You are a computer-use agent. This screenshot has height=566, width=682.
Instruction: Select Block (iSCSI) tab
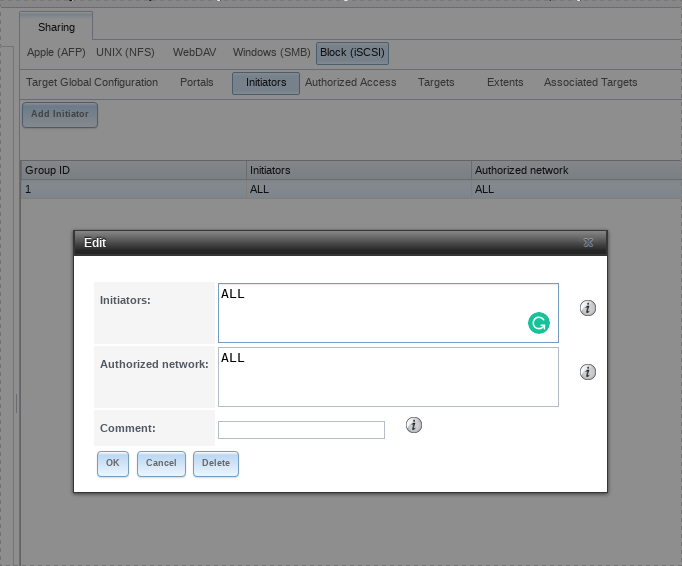(x=352, y=53)
